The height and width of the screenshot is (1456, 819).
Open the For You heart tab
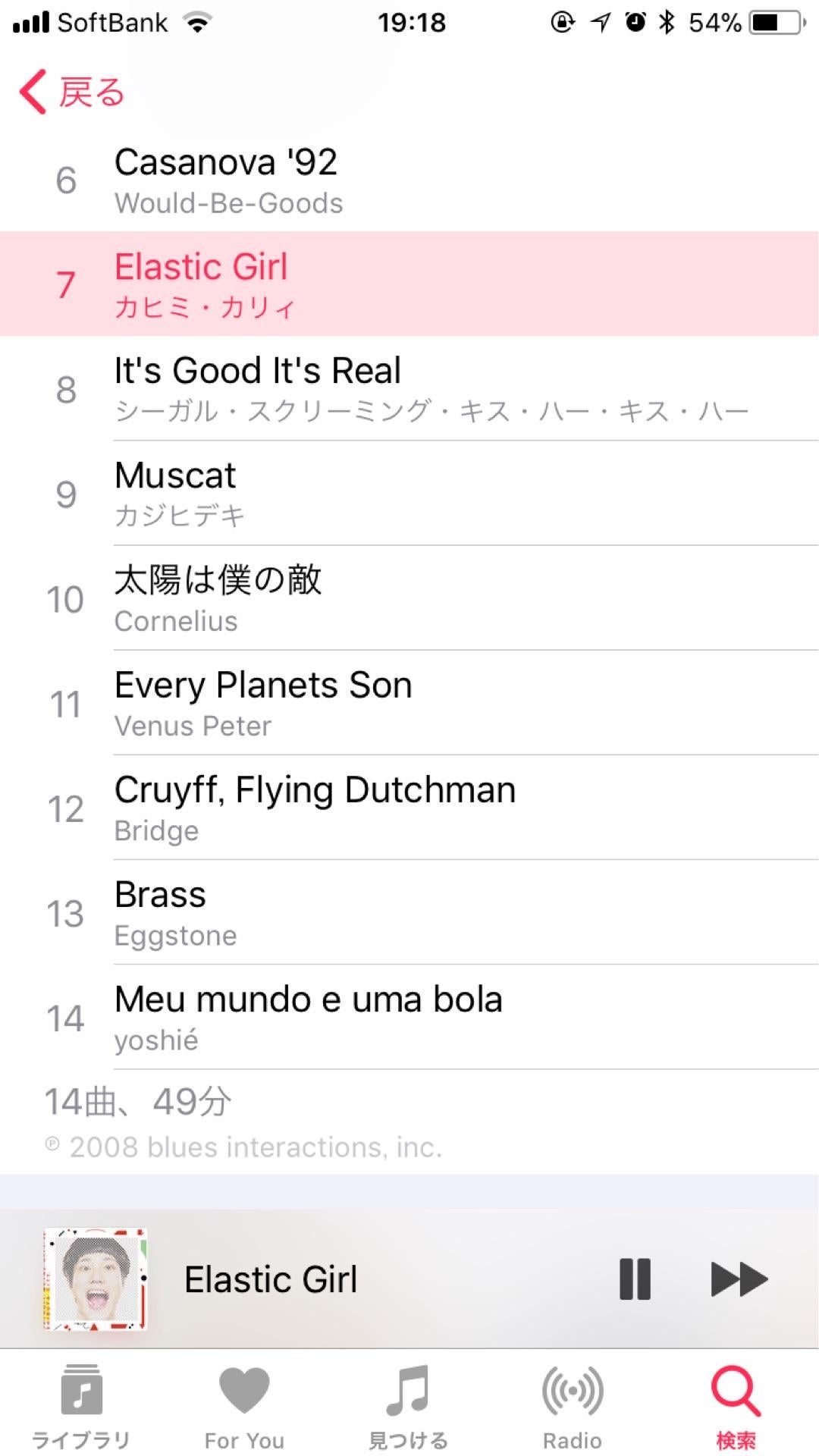pyautogui.click(x=244, y=1392)
